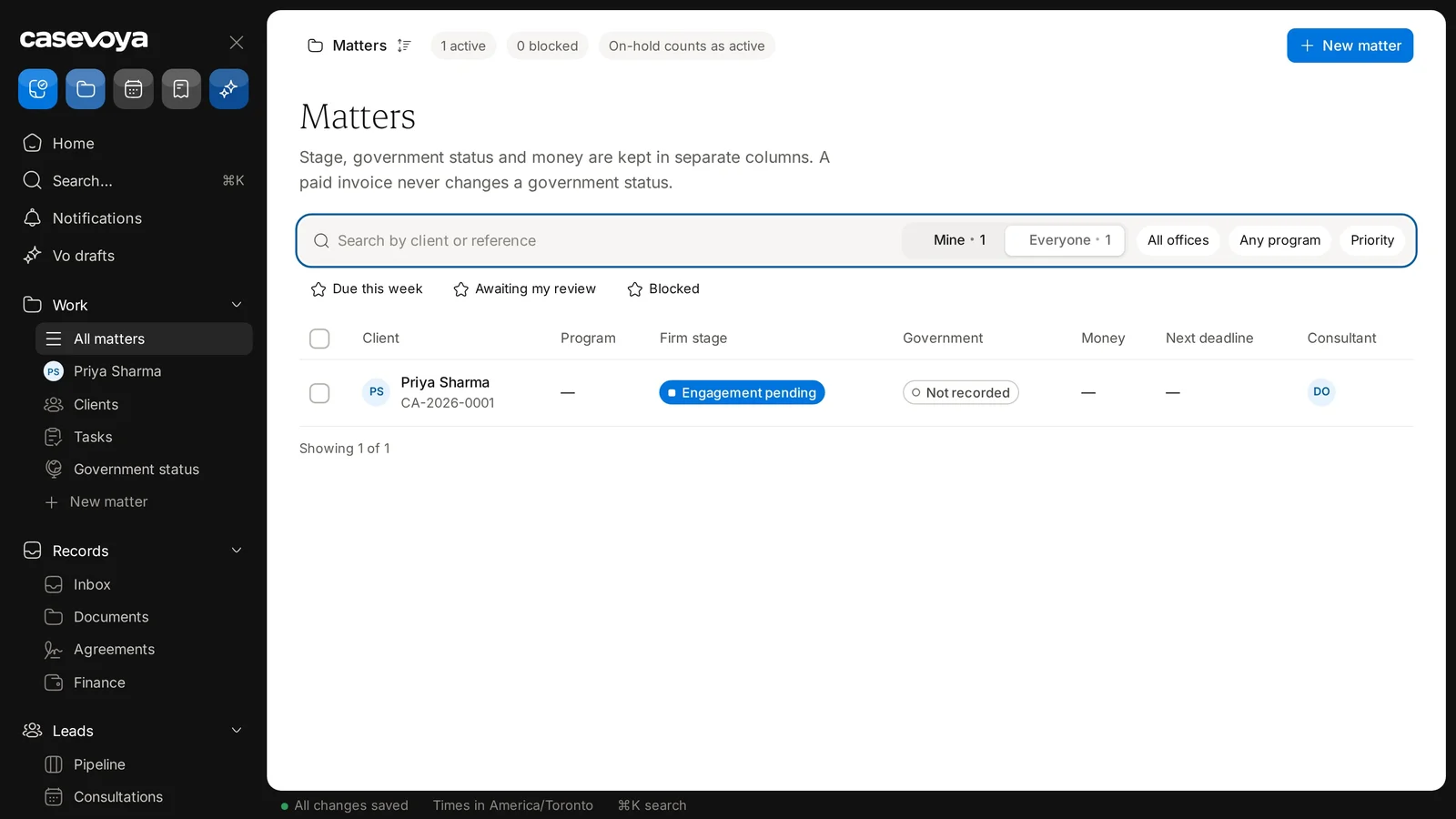Click the receipt icon in sidebar toolbar
Image resolution: width=1456 pixels, height=819 pixels.
click(x=181, y=89)
